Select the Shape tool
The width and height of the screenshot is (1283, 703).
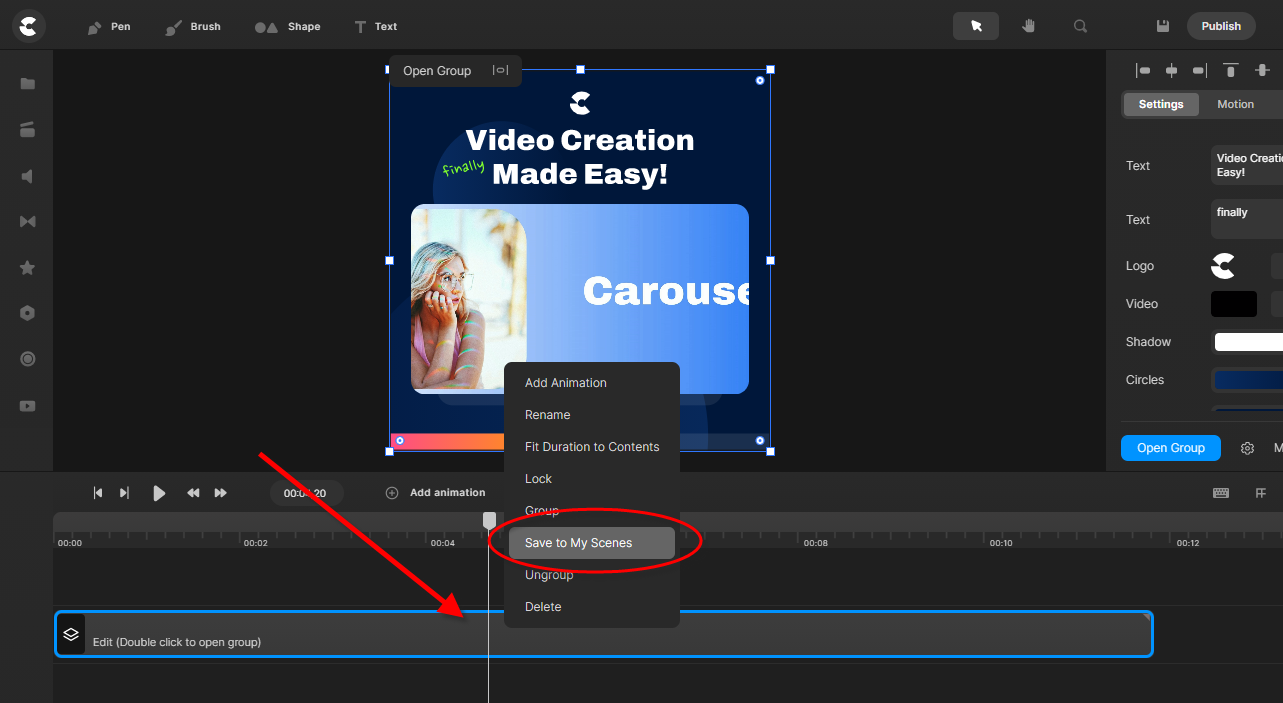[x=288, y=27]
